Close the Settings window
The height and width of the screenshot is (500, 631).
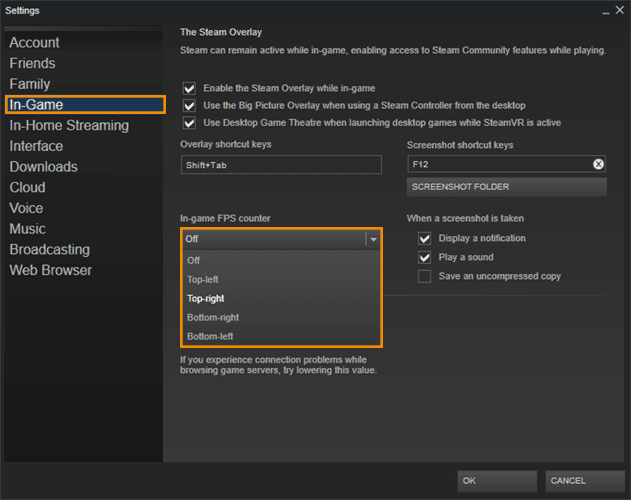(620, 10)
